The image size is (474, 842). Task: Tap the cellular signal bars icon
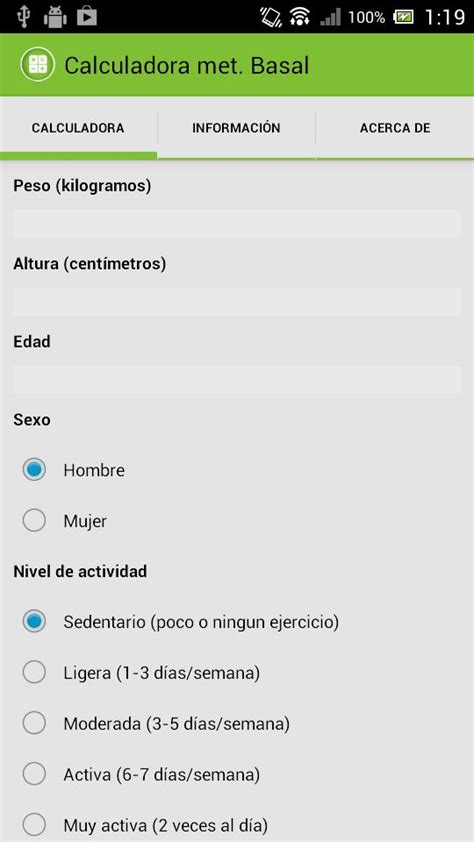330,17
